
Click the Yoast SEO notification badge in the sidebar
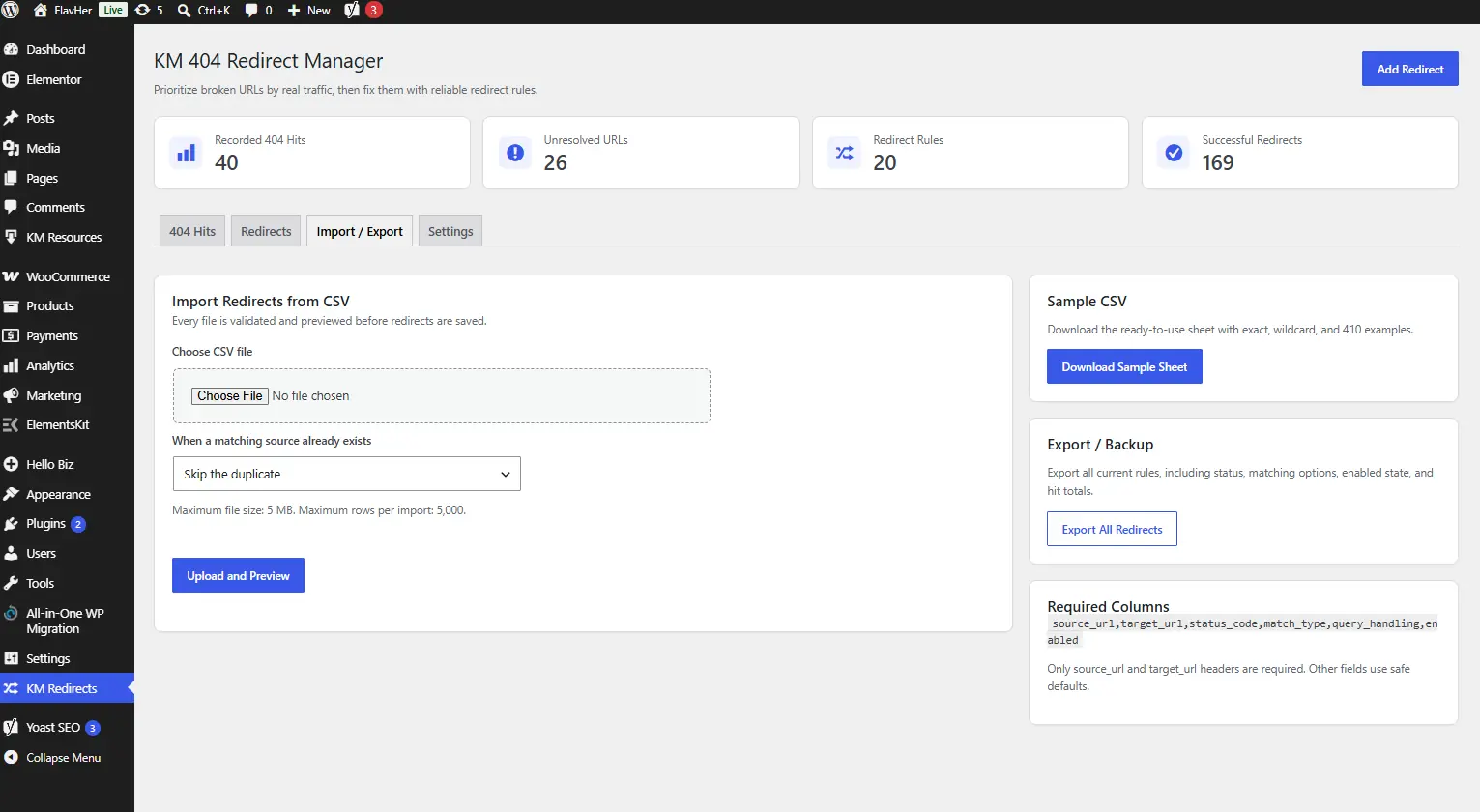93,728
